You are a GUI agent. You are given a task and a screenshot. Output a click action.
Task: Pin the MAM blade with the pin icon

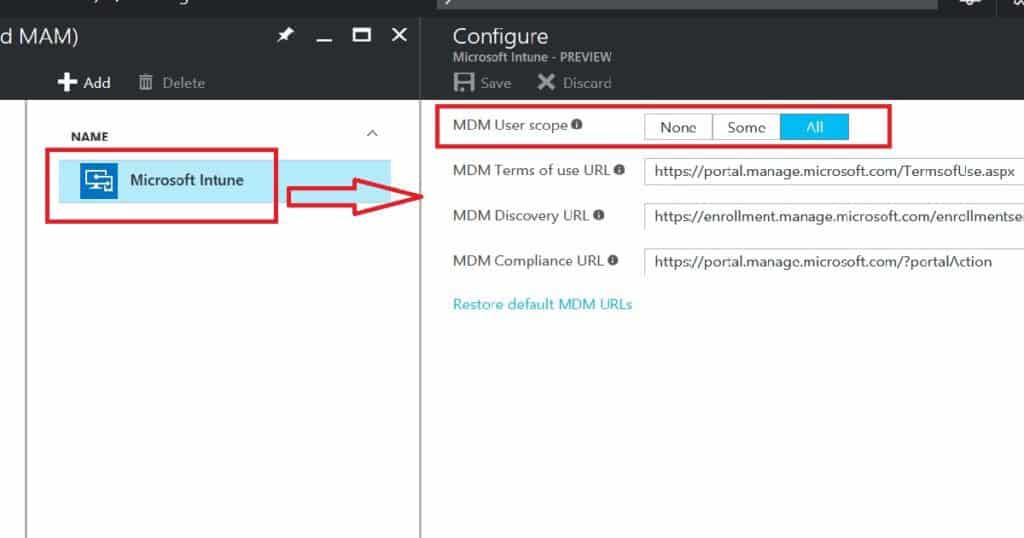pos(285,35)
